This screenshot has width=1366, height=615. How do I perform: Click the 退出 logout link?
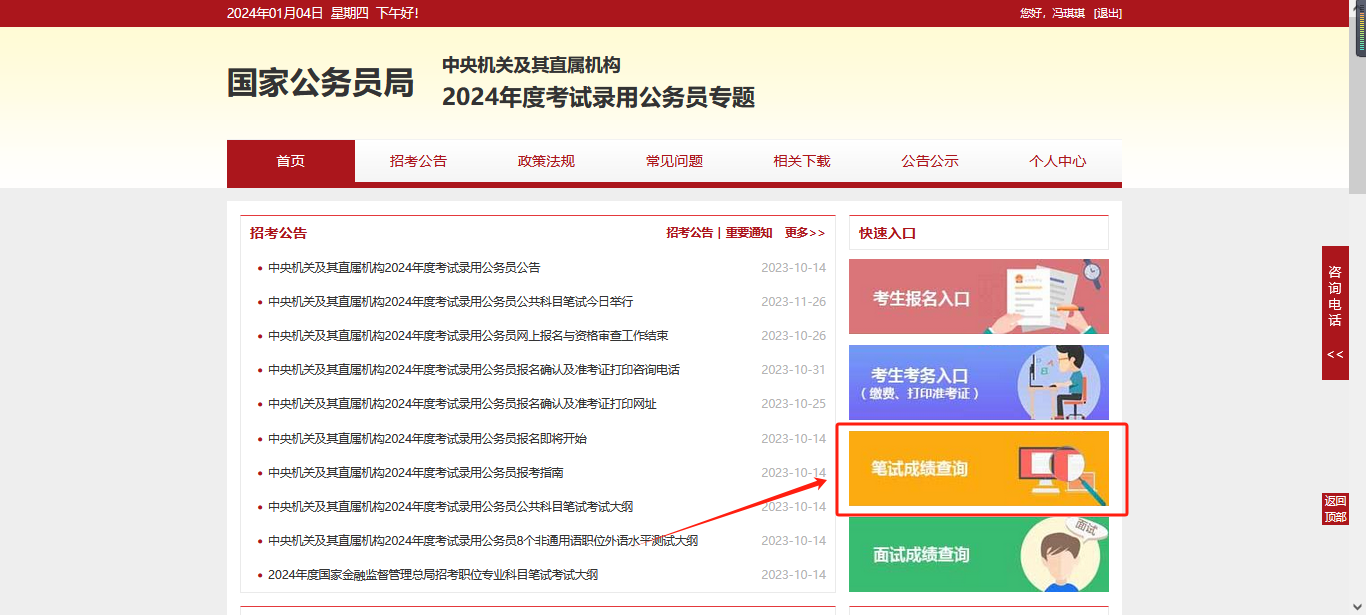coord(1108,13)
